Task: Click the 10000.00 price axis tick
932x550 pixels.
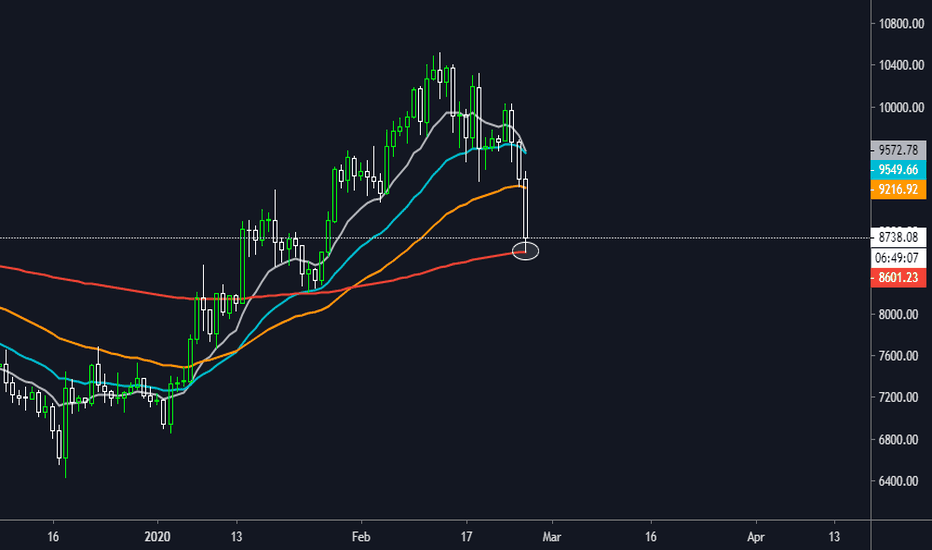Action: 902,108
